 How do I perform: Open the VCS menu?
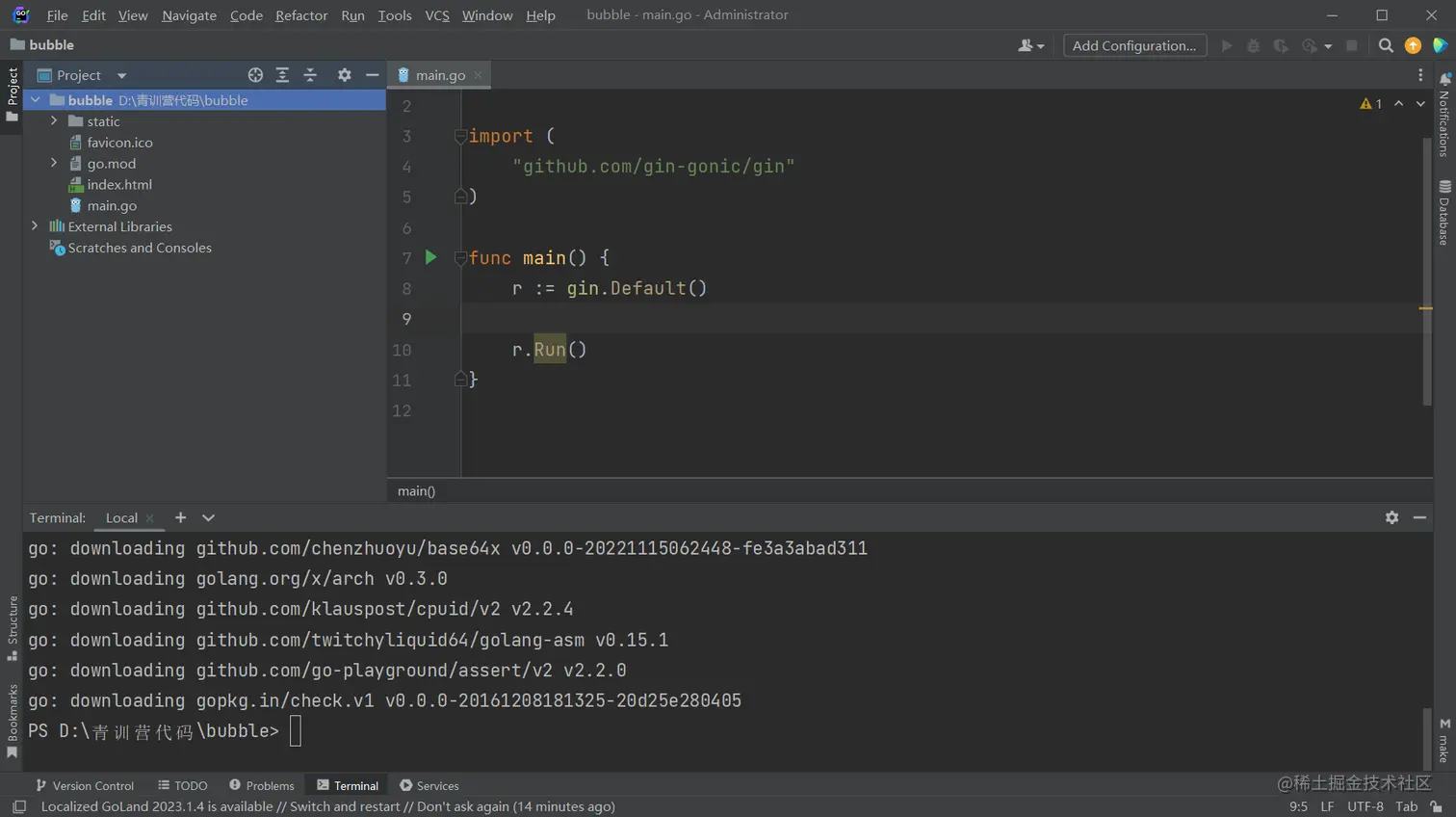point(437,14)
